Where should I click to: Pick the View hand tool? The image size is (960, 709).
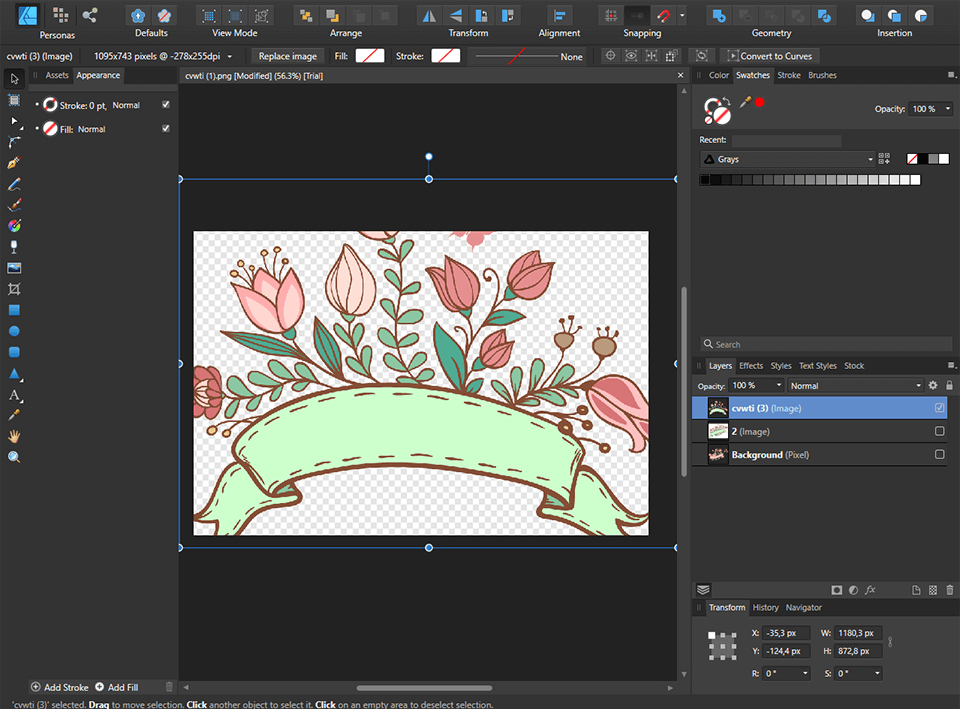[x=14, y=436]
